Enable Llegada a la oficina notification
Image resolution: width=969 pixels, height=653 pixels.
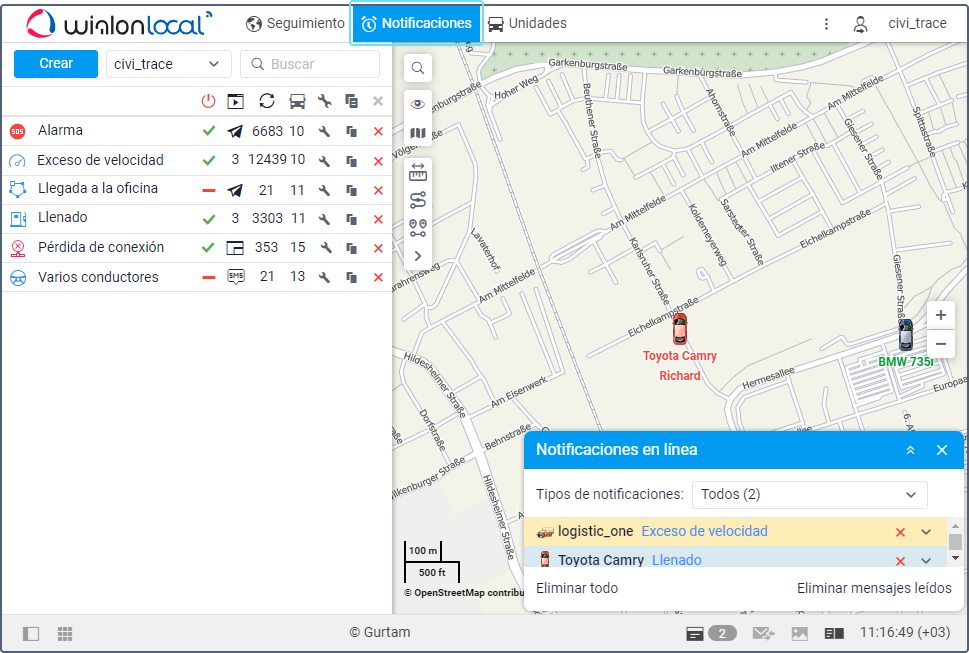pyautogui.click(x=208, y=190)
